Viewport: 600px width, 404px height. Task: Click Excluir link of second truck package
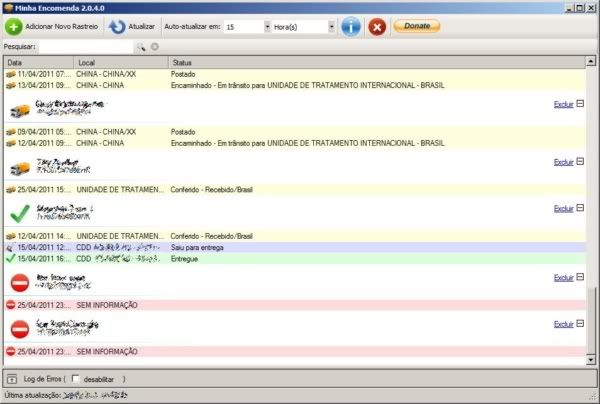[563, 162]
